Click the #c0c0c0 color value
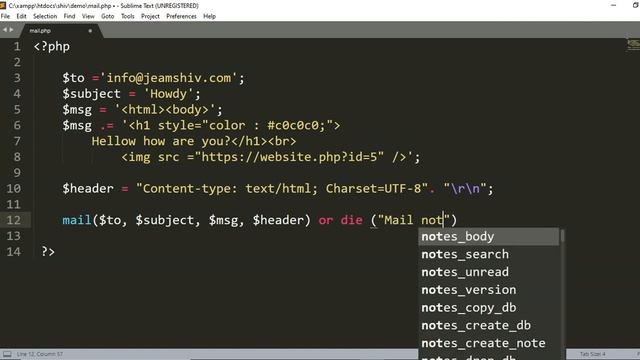 [293, 125]
